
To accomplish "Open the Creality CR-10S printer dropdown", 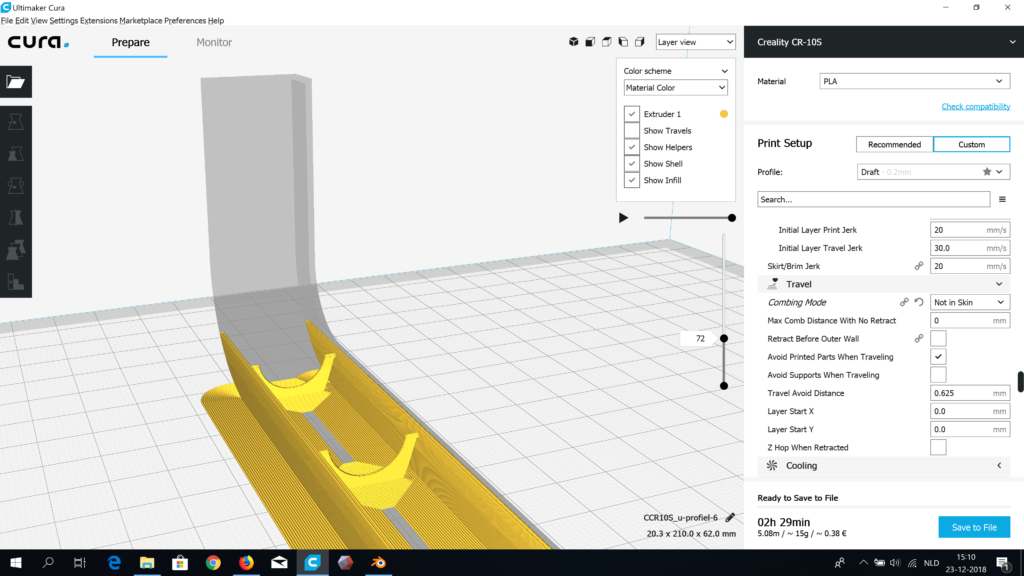I will tap(884, 42).
